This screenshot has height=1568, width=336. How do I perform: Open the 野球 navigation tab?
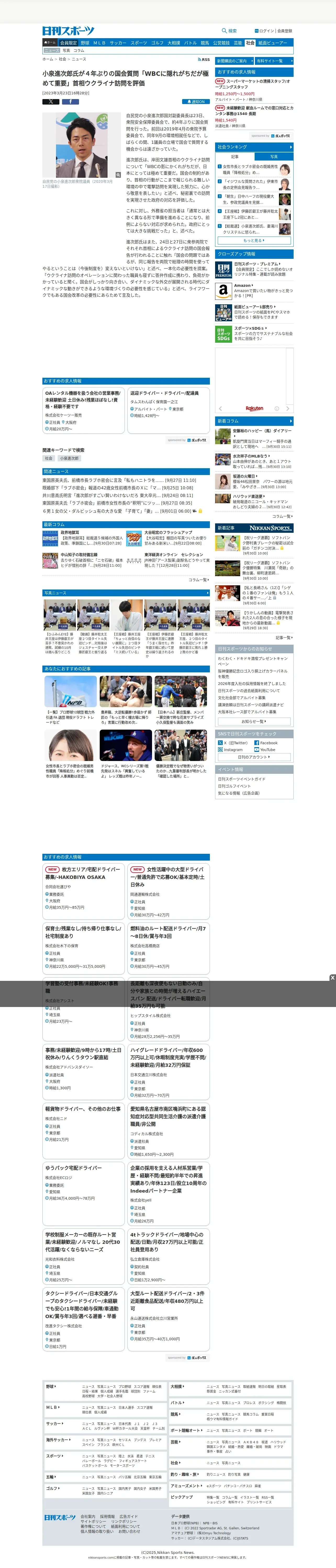[x=85, y=43]
